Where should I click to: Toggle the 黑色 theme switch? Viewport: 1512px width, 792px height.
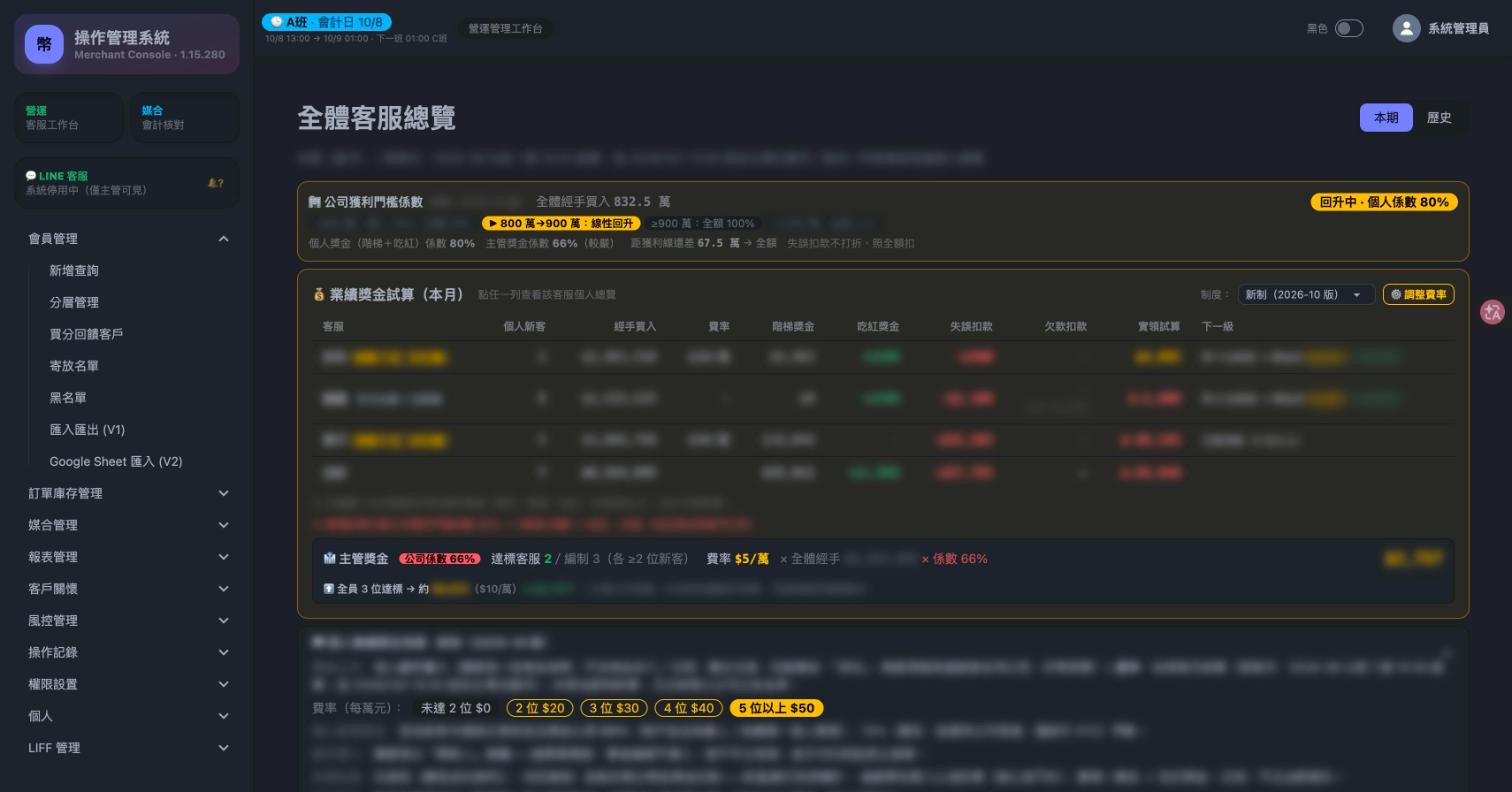1349,28
